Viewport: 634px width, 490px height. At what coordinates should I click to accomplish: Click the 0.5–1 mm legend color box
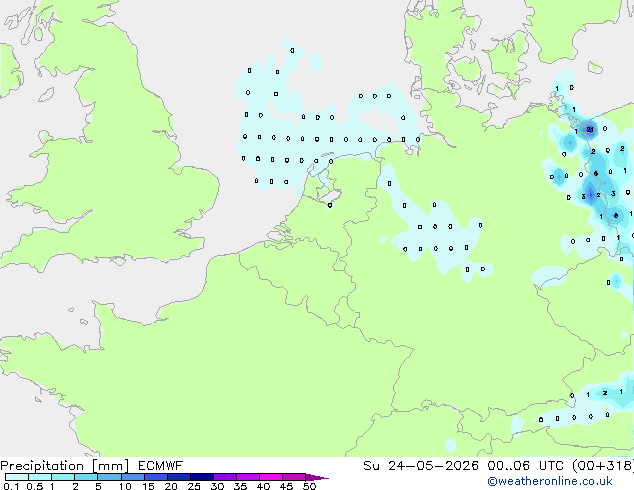[x=40, y=477]
